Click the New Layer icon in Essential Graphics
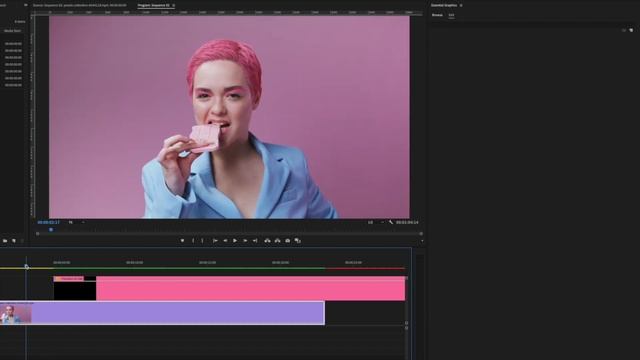Screen dimensions: 640x360 coord(631,30)
